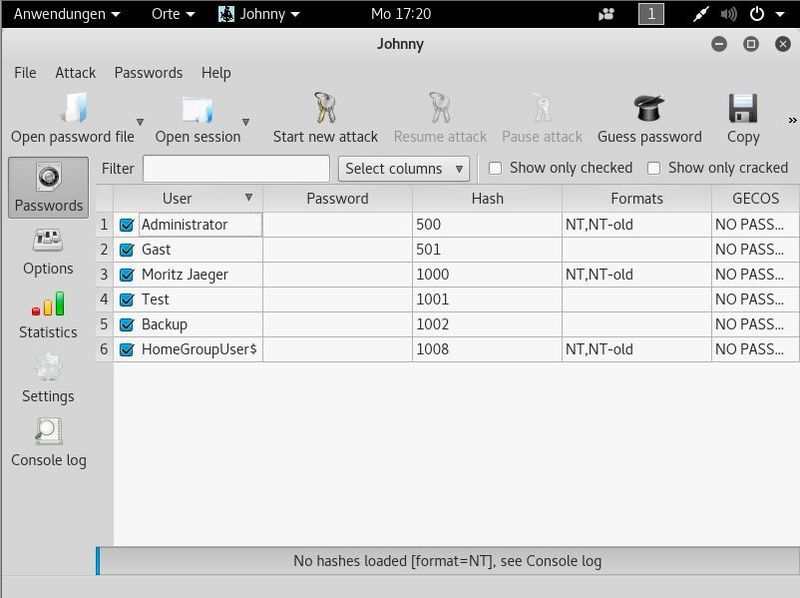The image size is (800, 598).
Task: Click the Copy floppy disk icon
Action: tap(743, 108)
